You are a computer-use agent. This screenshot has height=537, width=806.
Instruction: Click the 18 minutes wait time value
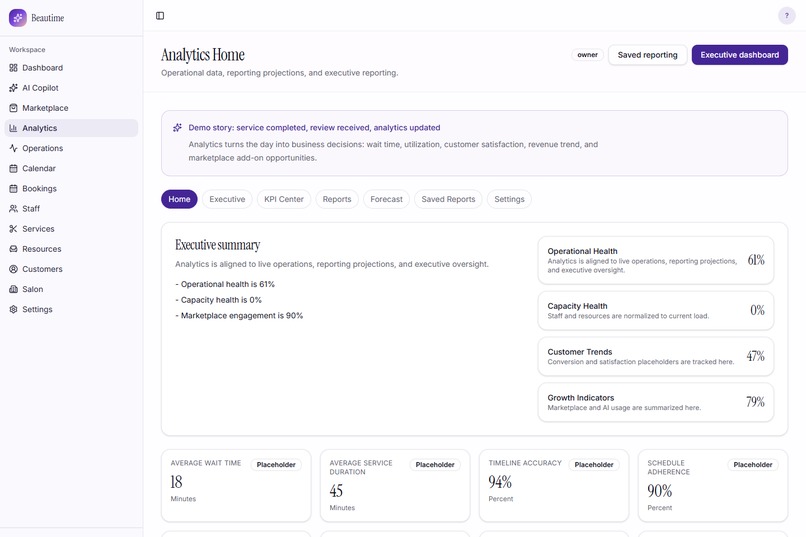pyautogui.click(x=176, y=482)
